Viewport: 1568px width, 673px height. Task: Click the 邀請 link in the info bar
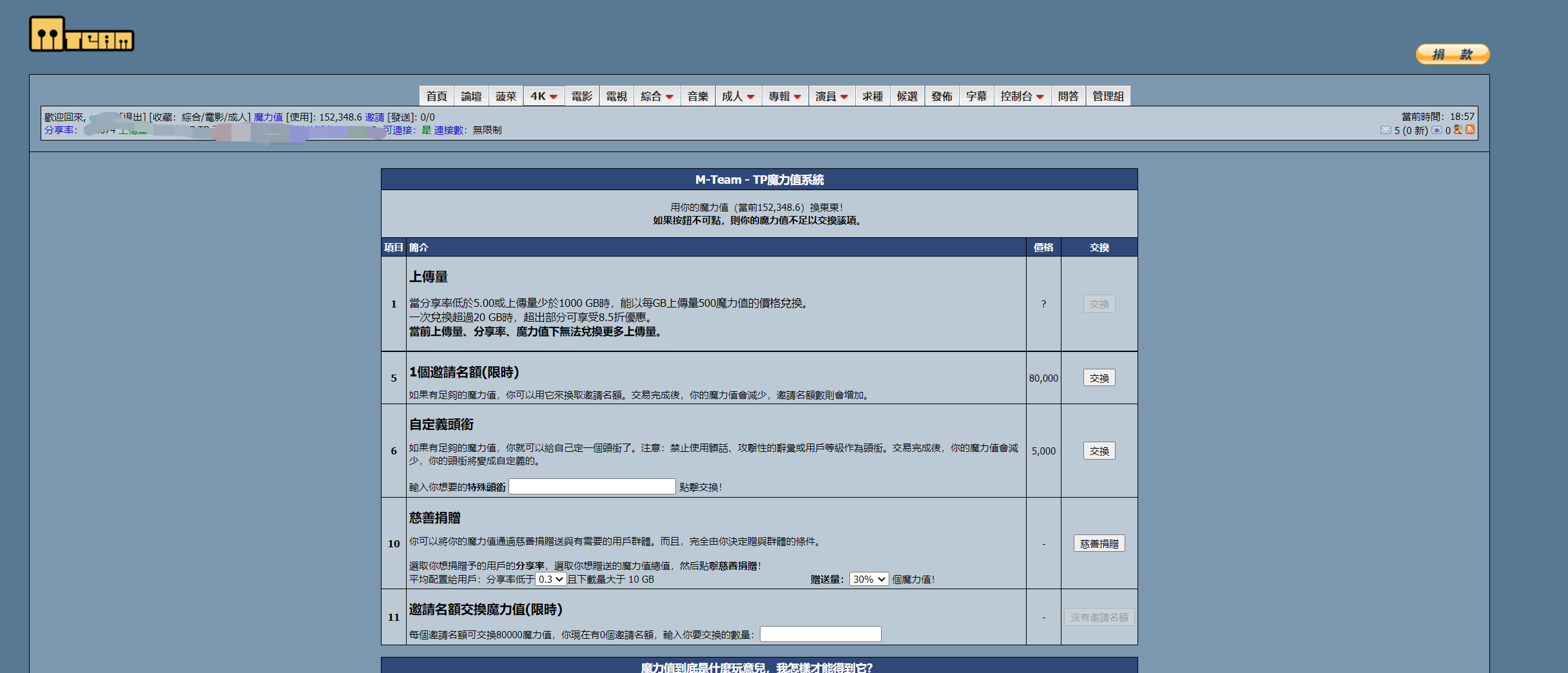coord(374,117)
